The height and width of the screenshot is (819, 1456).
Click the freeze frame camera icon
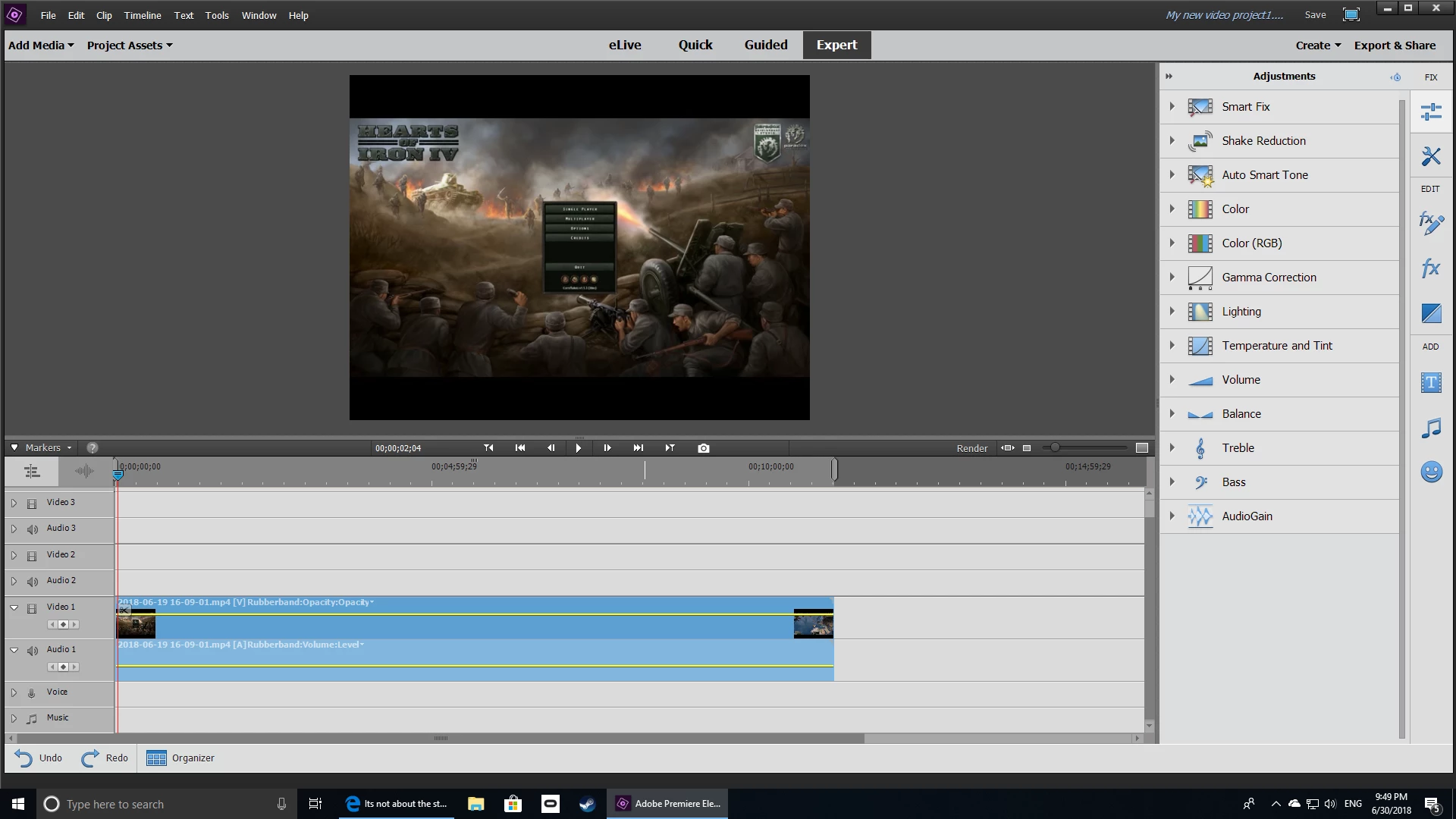[x=704, y=448]
